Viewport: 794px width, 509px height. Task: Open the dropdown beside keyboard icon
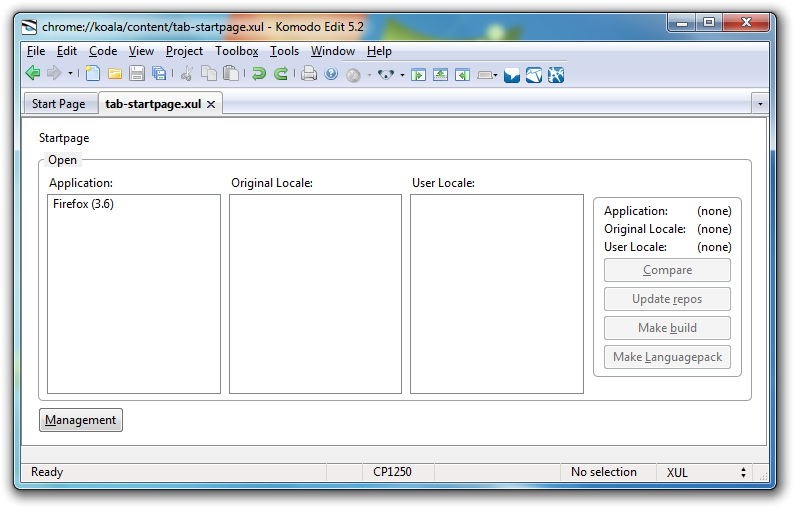(x=495, y=75)
